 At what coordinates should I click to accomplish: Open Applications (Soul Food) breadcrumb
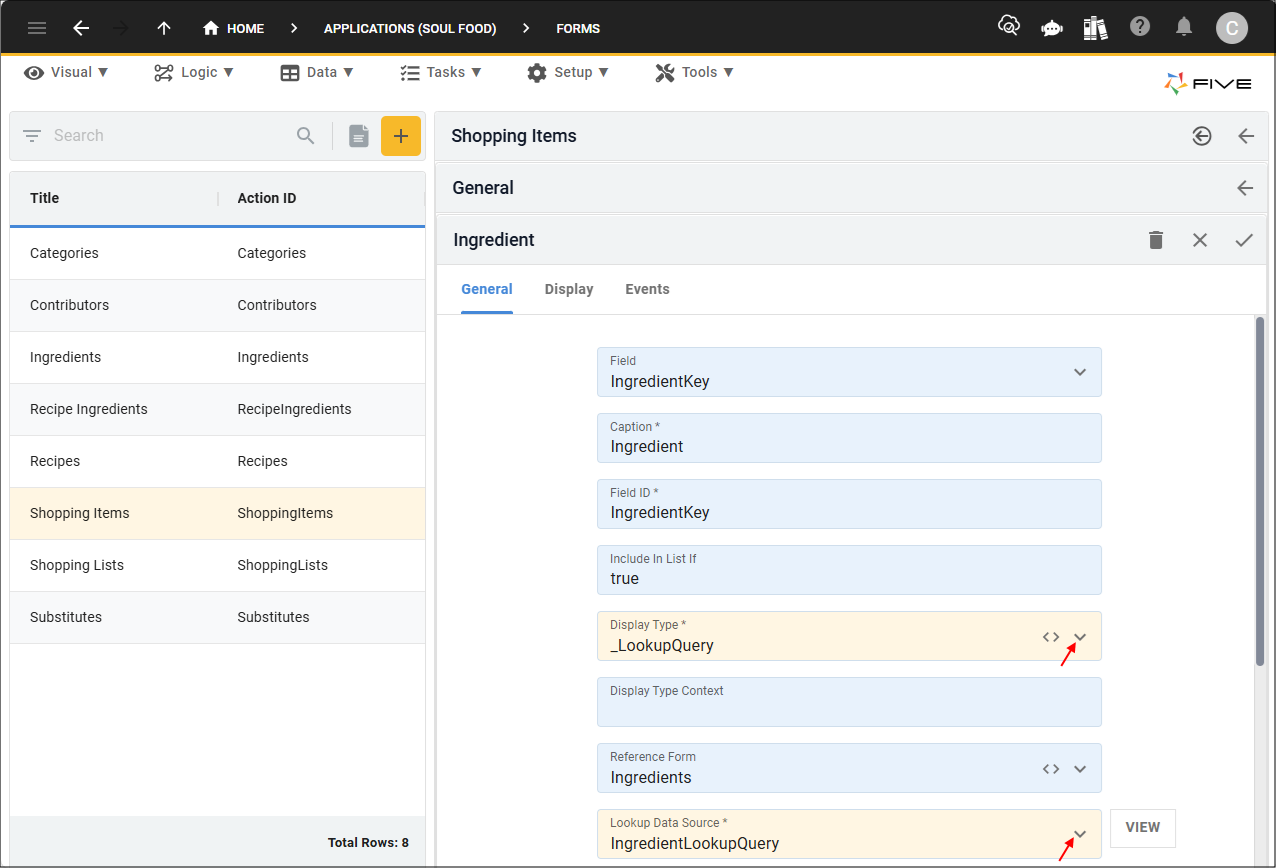tap(410, 28)
